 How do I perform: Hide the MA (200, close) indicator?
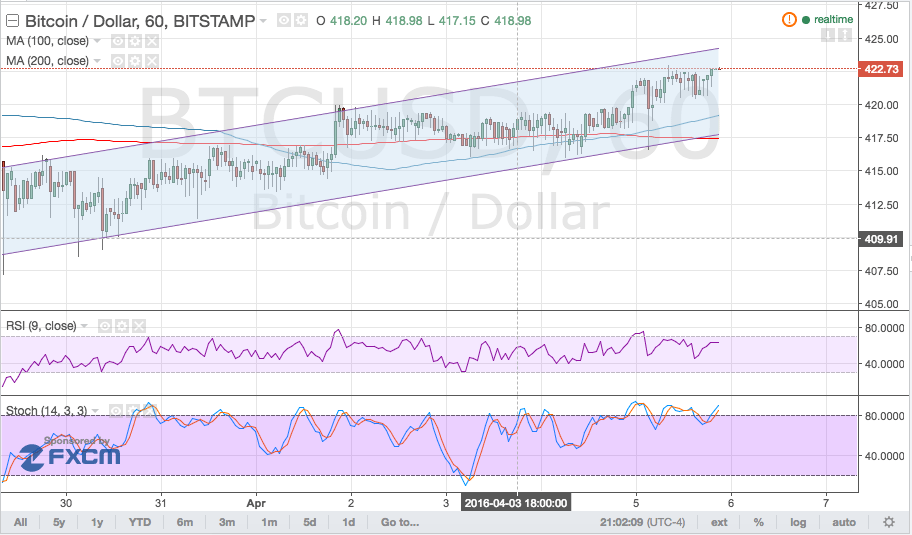(x=118, y=61)
